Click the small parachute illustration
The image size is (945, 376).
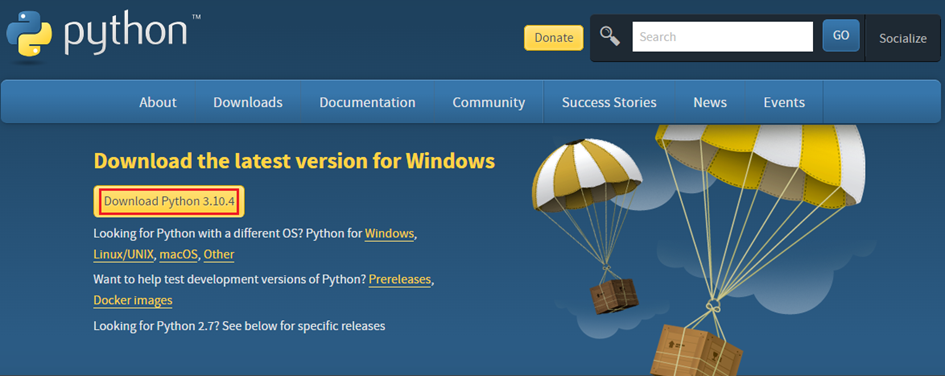pos(588,175)
